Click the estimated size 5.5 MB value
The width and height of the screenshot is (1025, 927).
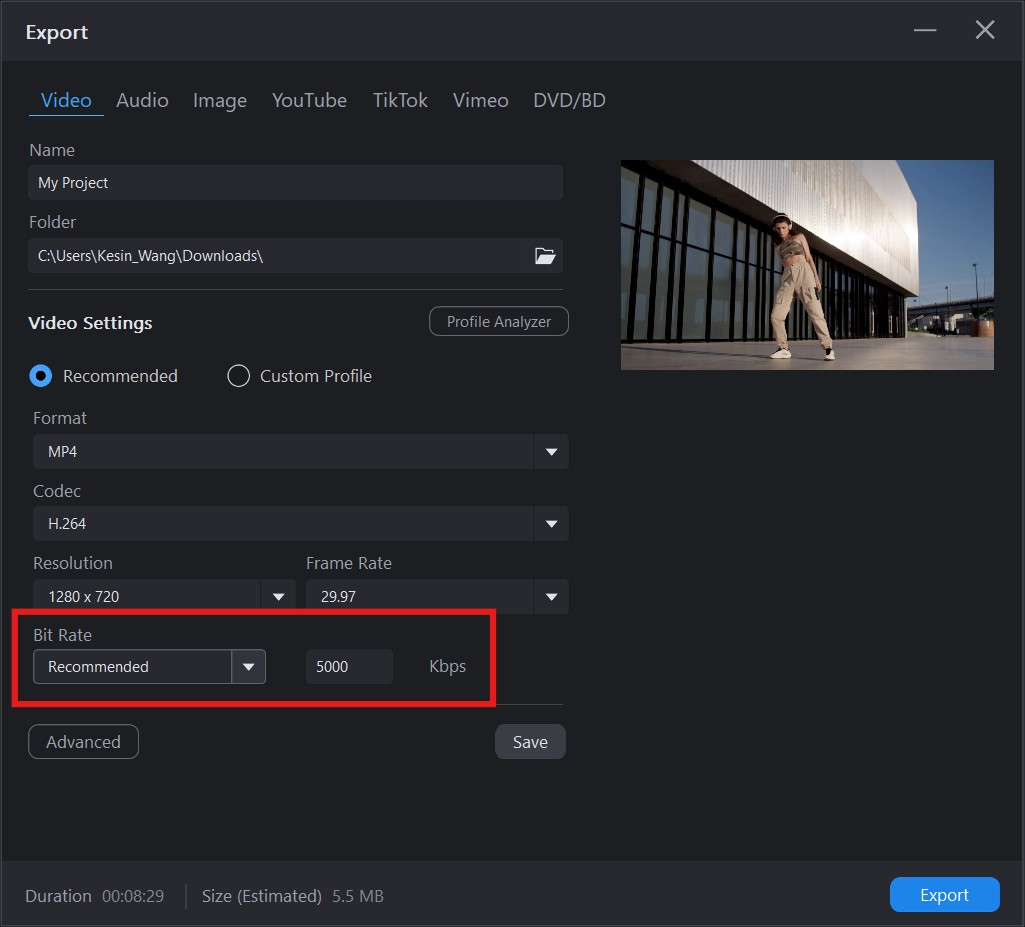358,896
